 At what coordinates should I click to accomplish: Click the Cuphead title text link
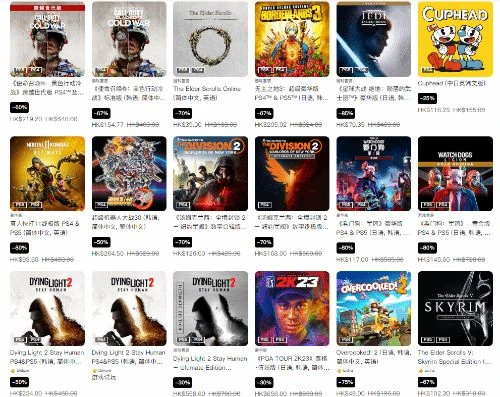point(452,83)
